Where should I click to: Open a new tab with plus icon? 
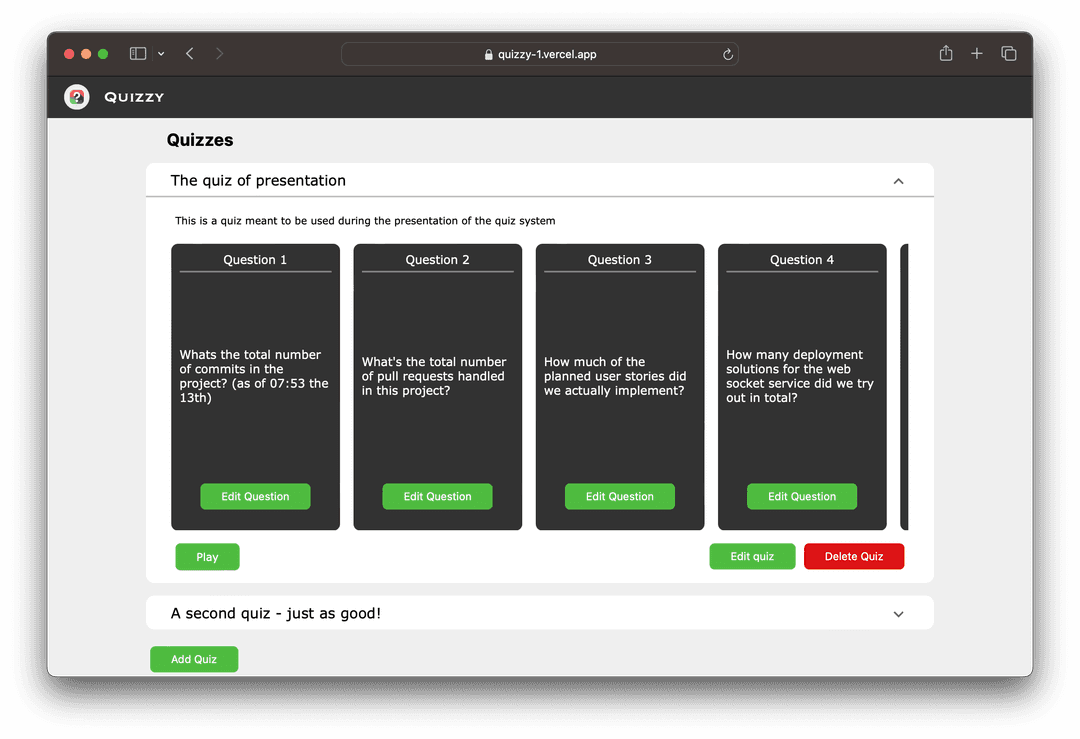(977, 54)
